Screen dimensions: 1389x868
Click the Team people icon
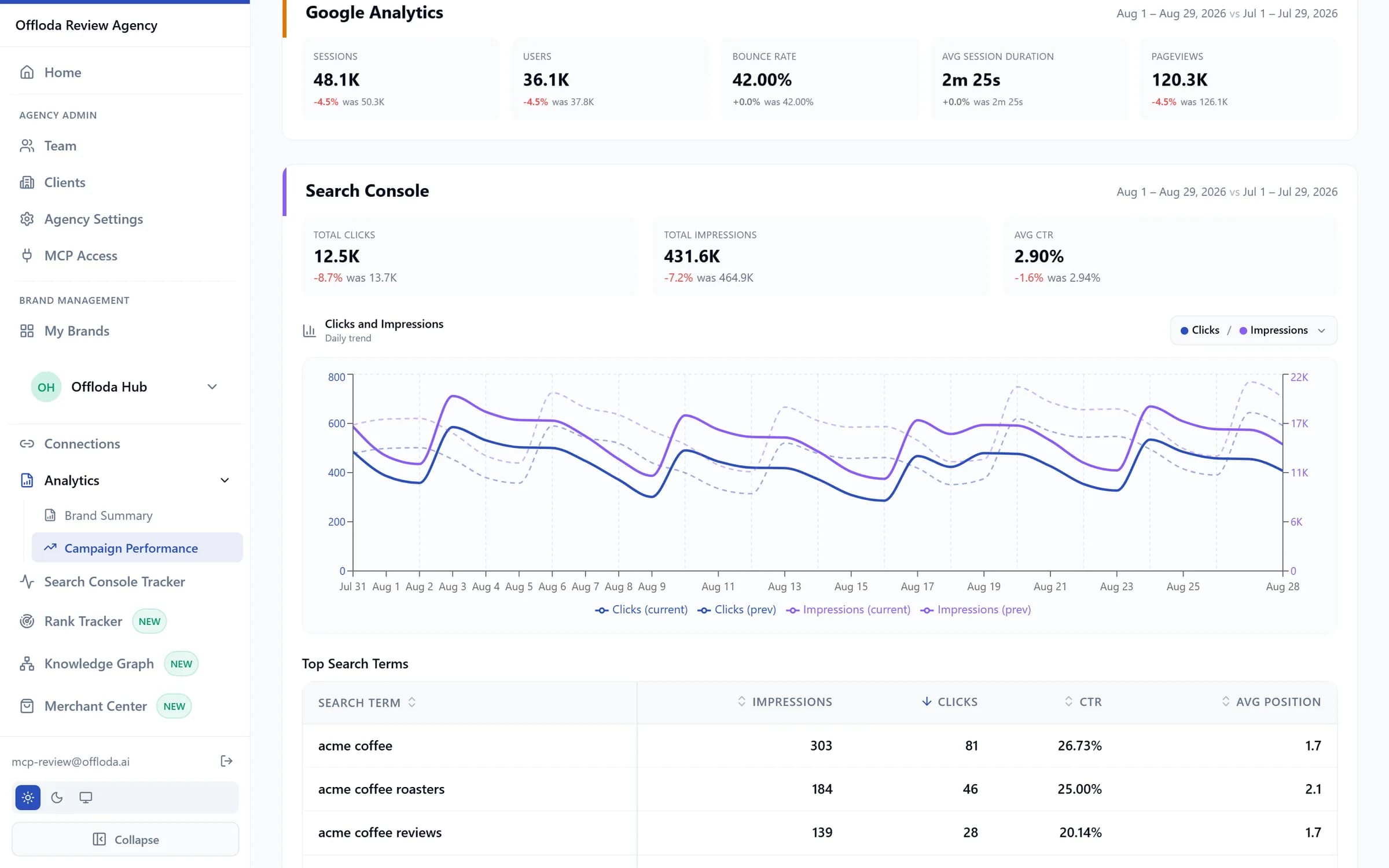(27, 146)
